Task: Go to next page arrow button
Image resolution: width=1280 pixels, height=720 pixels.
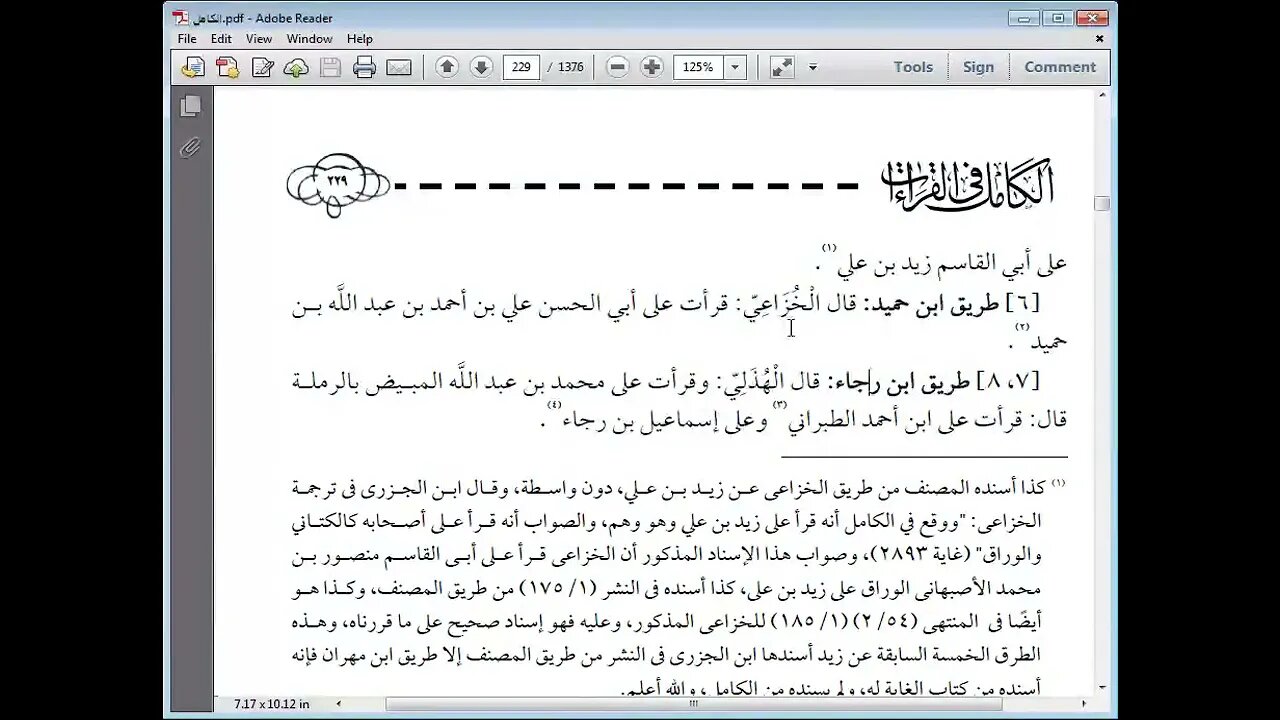Action: click(x=481, y=67)
